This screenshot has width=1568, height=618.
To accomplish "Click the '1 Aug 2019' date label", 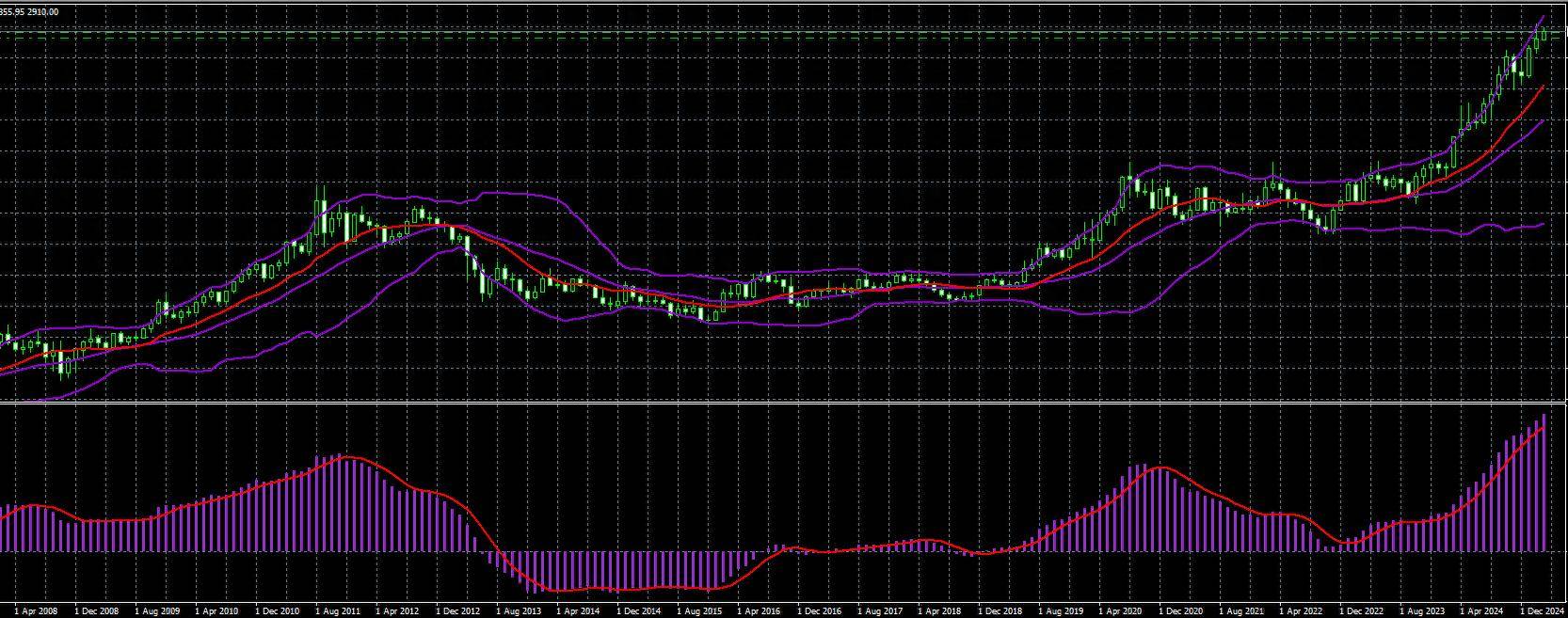I will click(x=1060, y=611).
